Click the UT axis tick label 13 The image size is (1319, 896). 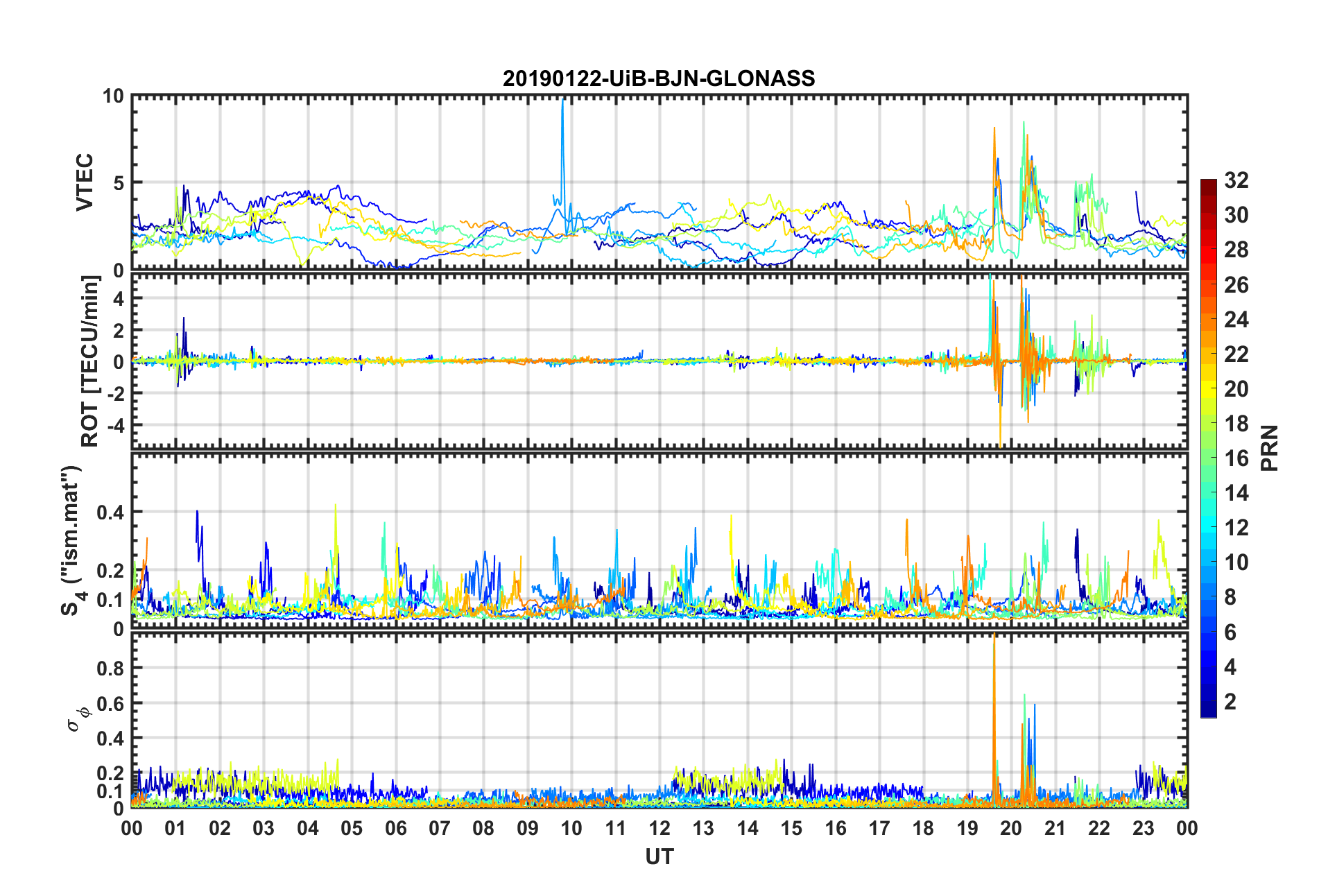pyautogui.click(x=703, y=828)
